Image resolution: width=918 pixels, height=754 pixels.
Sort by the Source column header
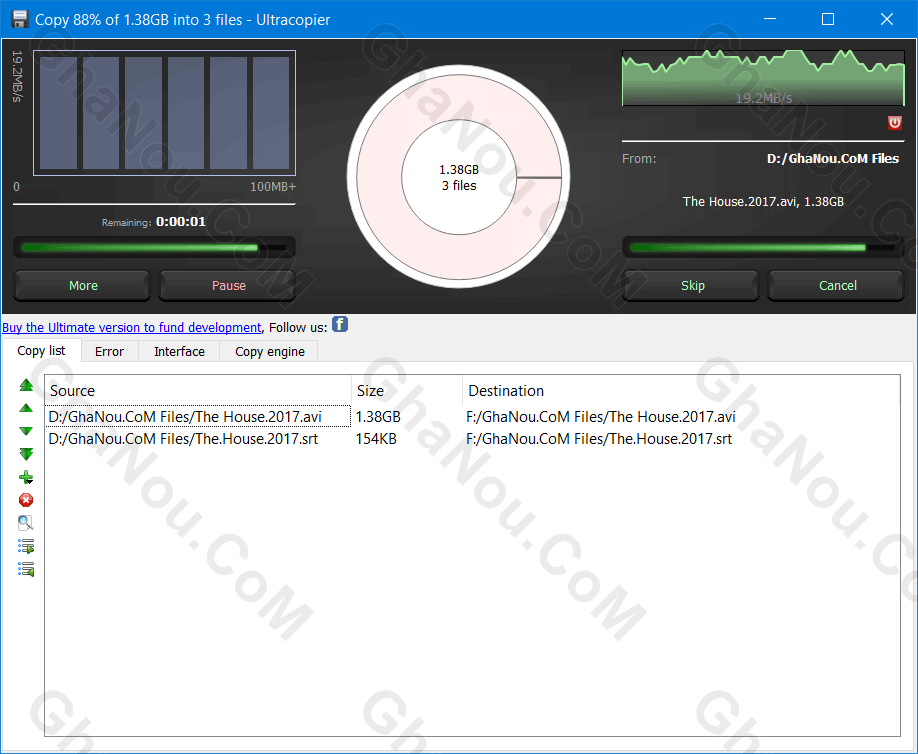coord(198,390)
